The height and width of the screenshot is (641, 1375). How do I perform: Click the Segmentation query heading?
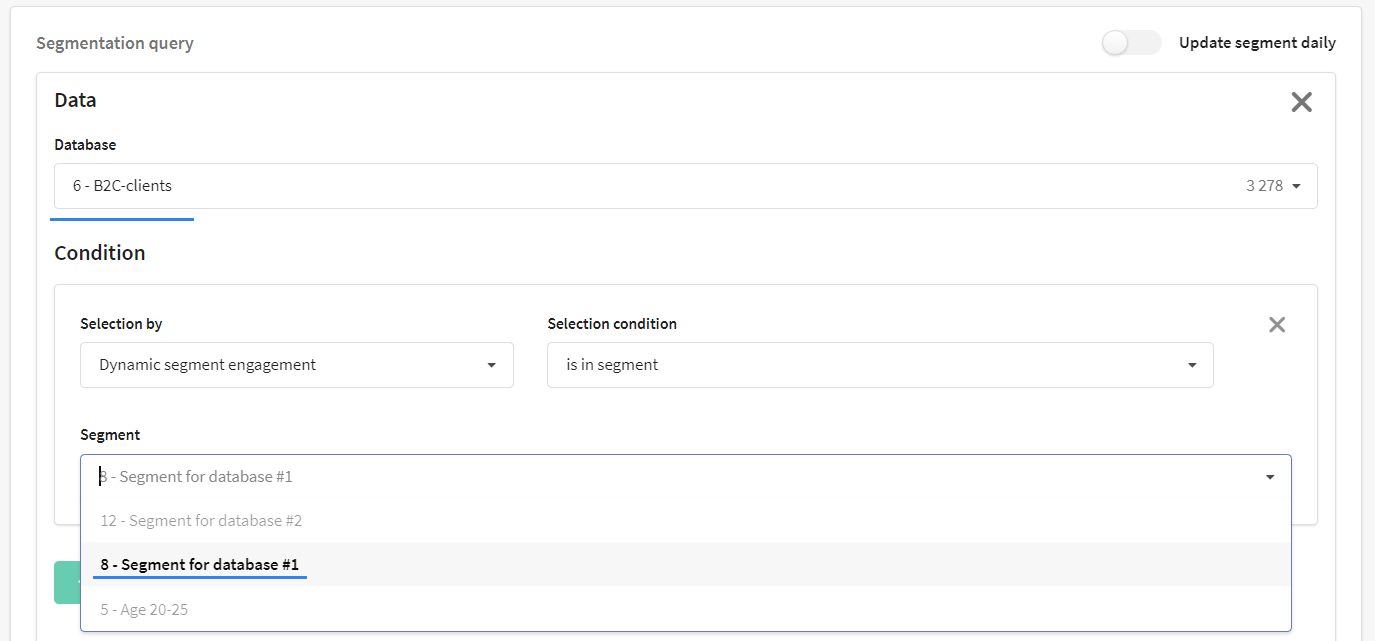tap(115, 43)
